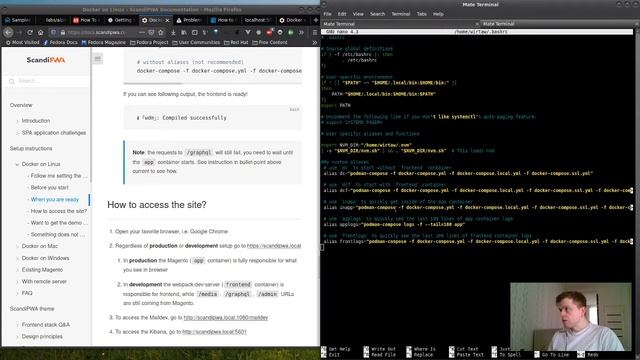Screen dimensions: 640x360
Task: Save page to Pocket icon
Action: (151, 32)
